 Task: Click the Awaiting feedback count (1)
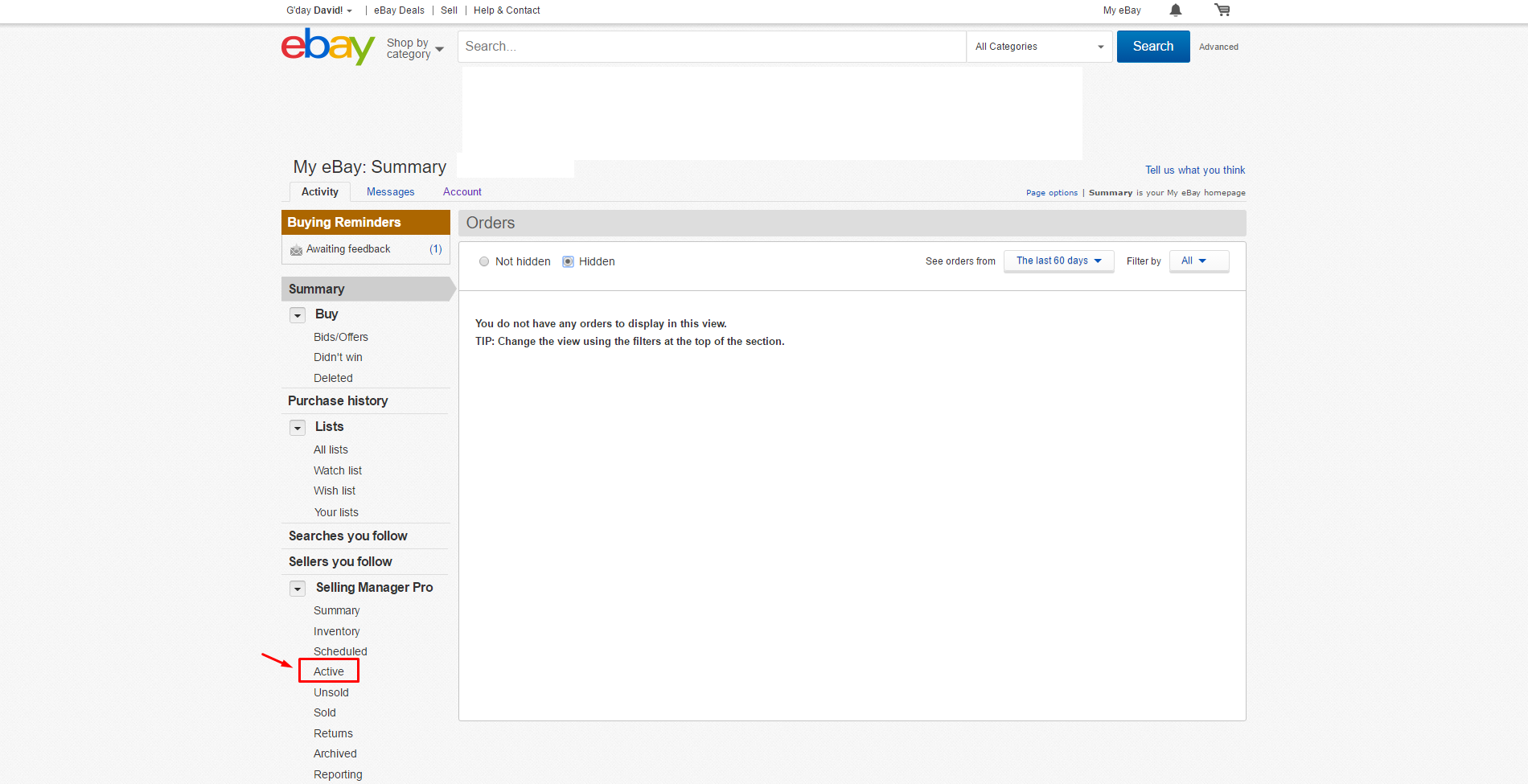click(436, 249)
